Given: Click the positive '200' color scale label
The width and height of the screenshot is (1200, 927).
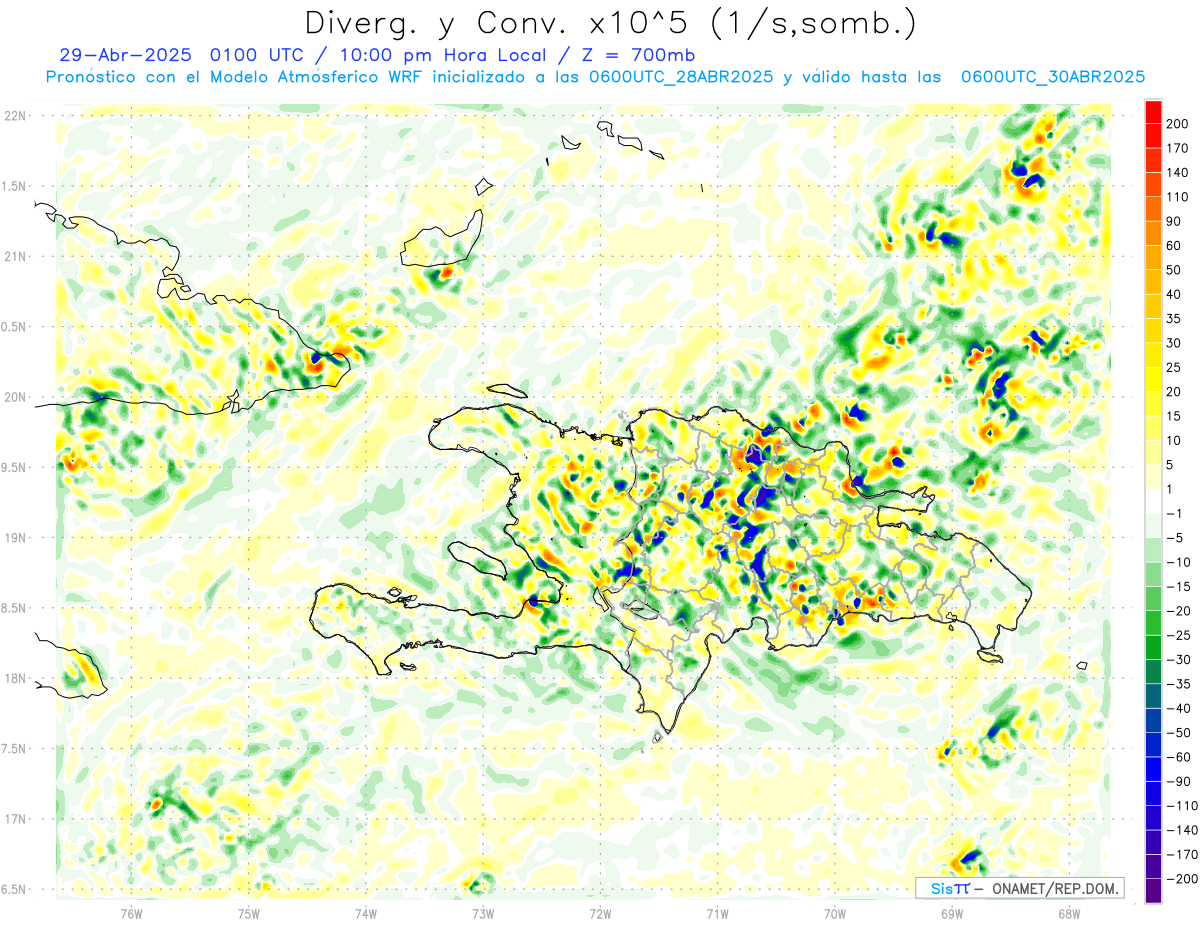Looking at the screenshot, I should (1177, 124).
